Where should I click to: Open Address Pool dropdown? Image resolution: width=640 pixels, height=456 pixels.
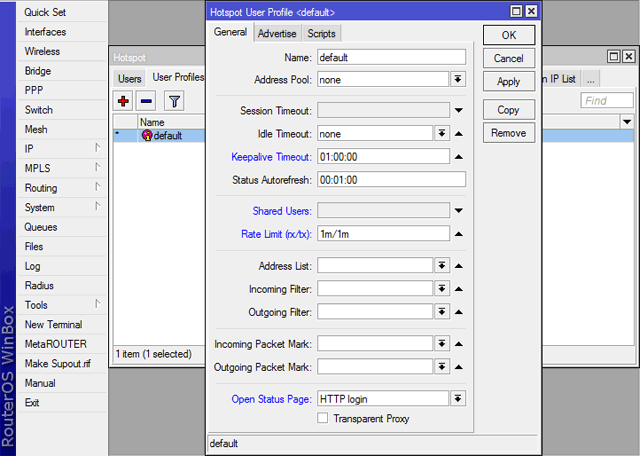tap(458, 79)
